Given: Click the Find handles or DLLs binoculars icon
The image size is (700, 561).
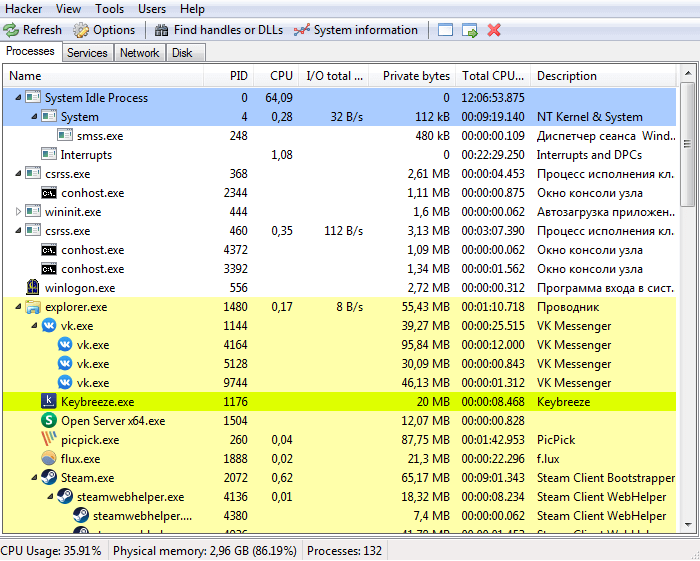Looking at the screenshot, I should (162, 30).
